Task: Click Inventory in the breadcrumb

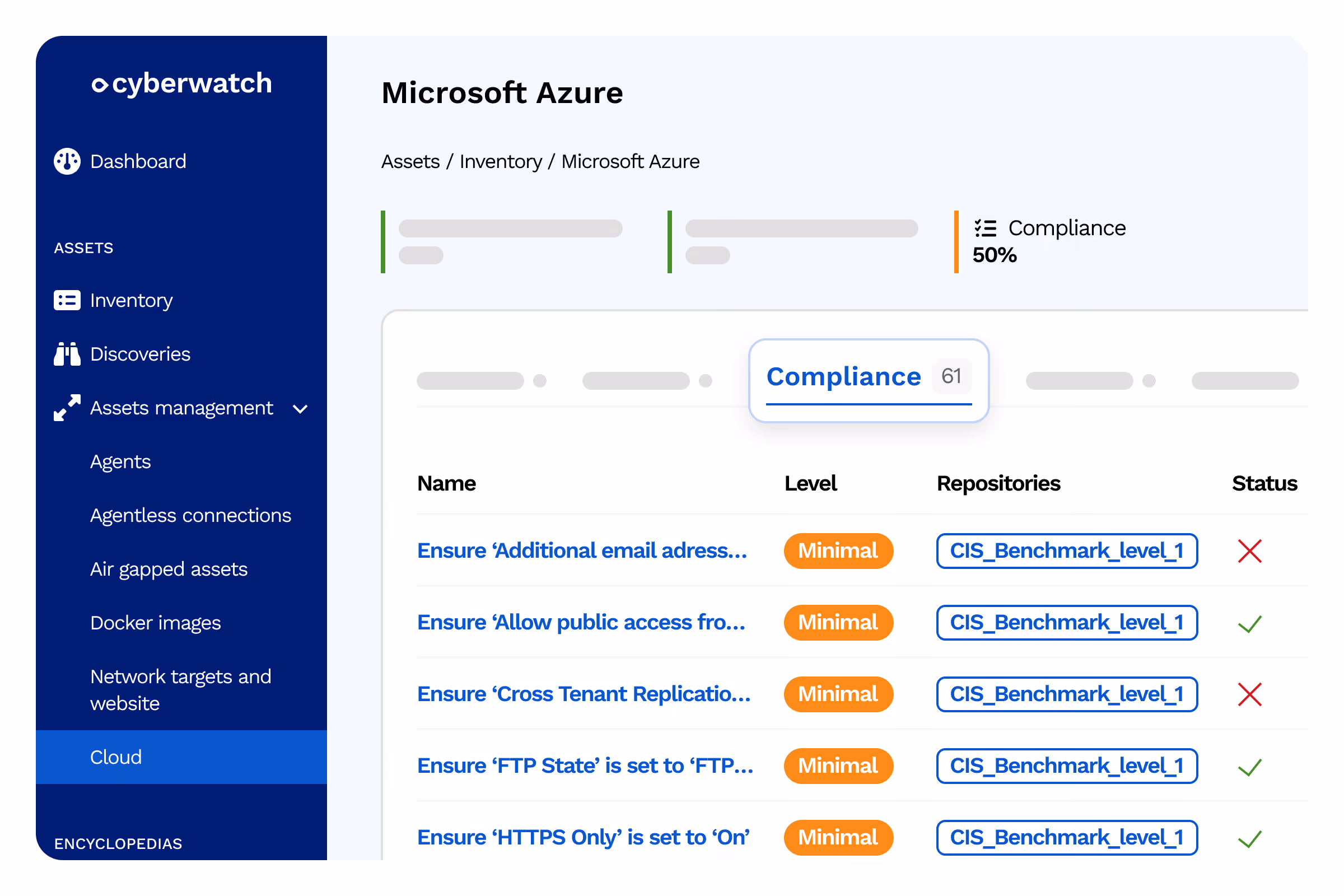Action: click(501, 162)
